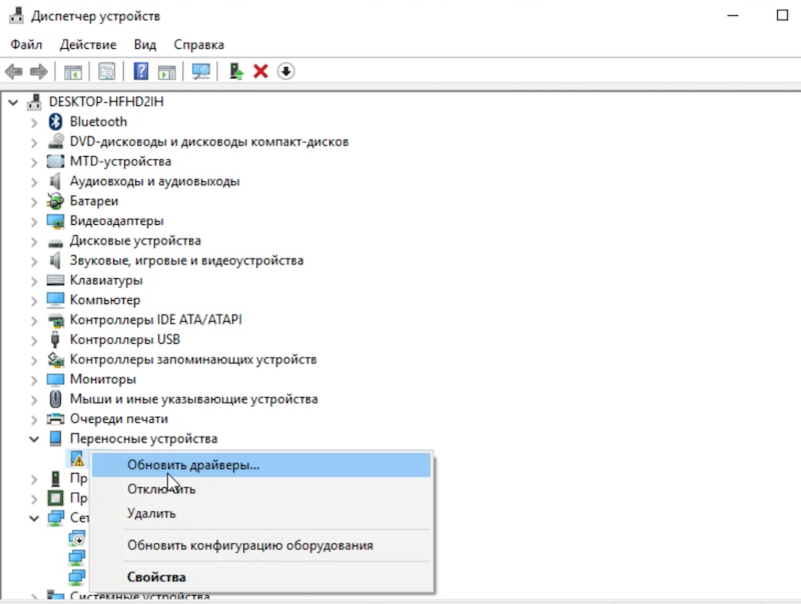Click the Видеоадаптеры display adapter icon
The width and height of the screenshot is (801, 604).
pyautogui.click(x=55, y=221)
